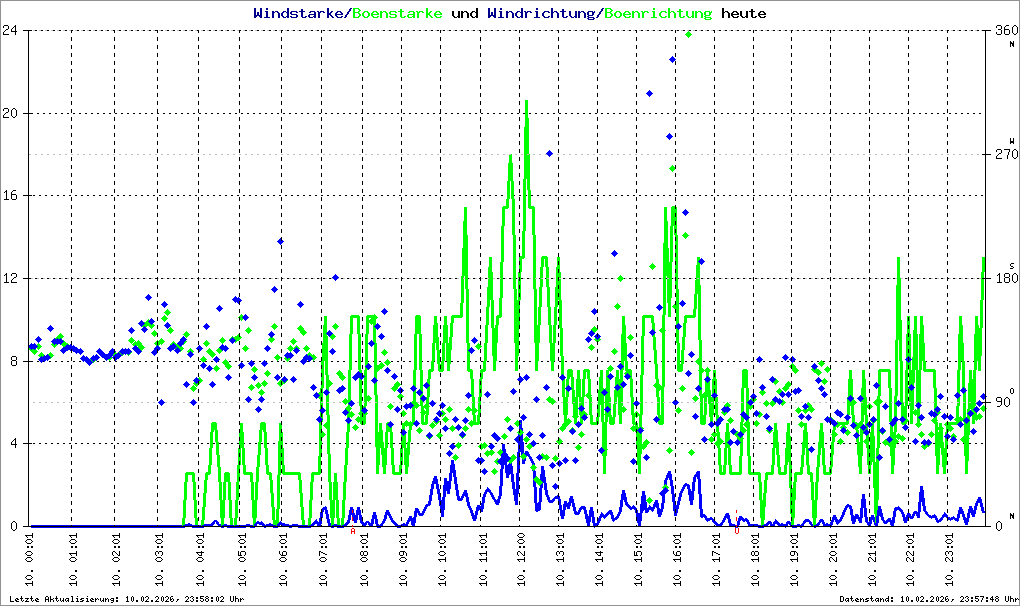Click the green 'Boenrichtung' title word

(658, 14)
